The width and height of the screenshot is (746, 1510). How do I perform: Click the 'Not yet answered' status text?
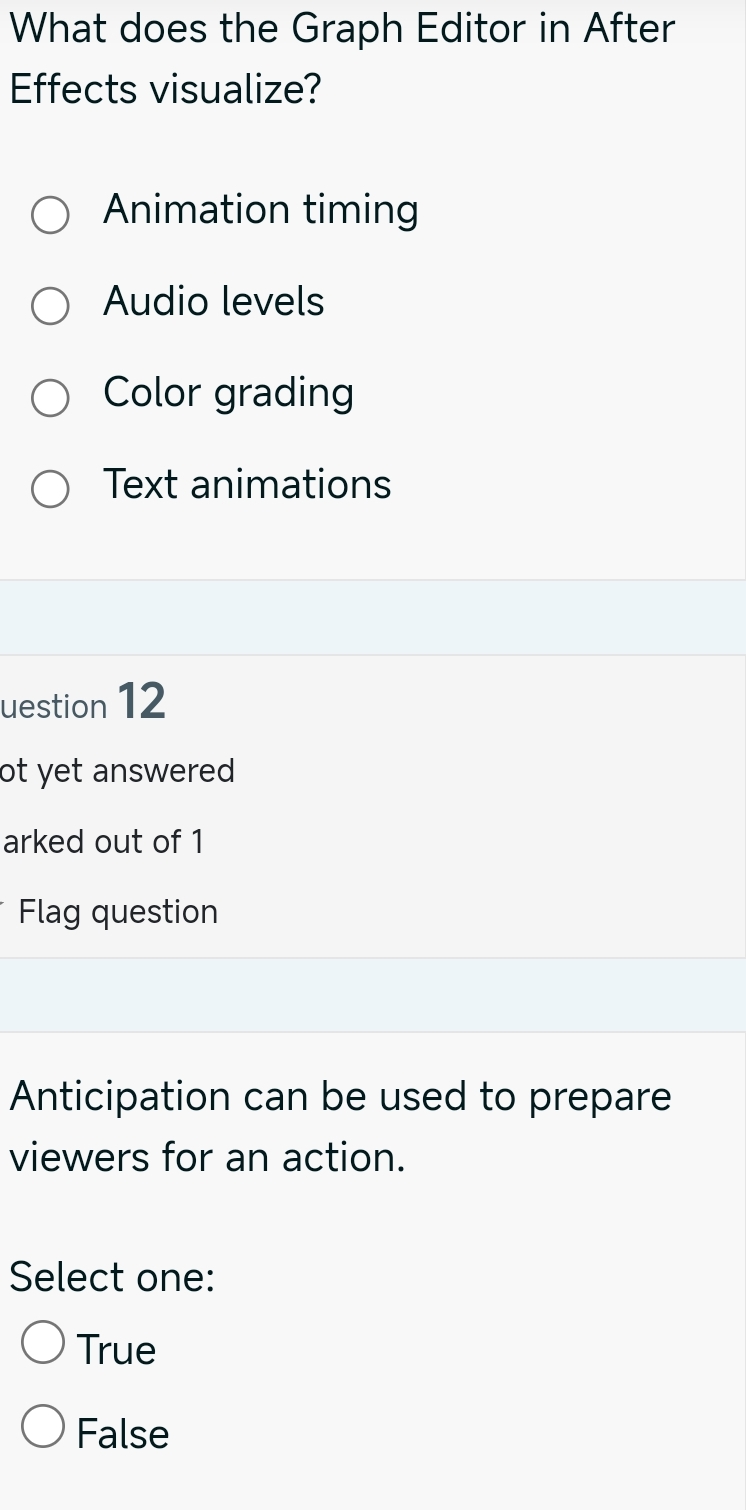[118, 771]
